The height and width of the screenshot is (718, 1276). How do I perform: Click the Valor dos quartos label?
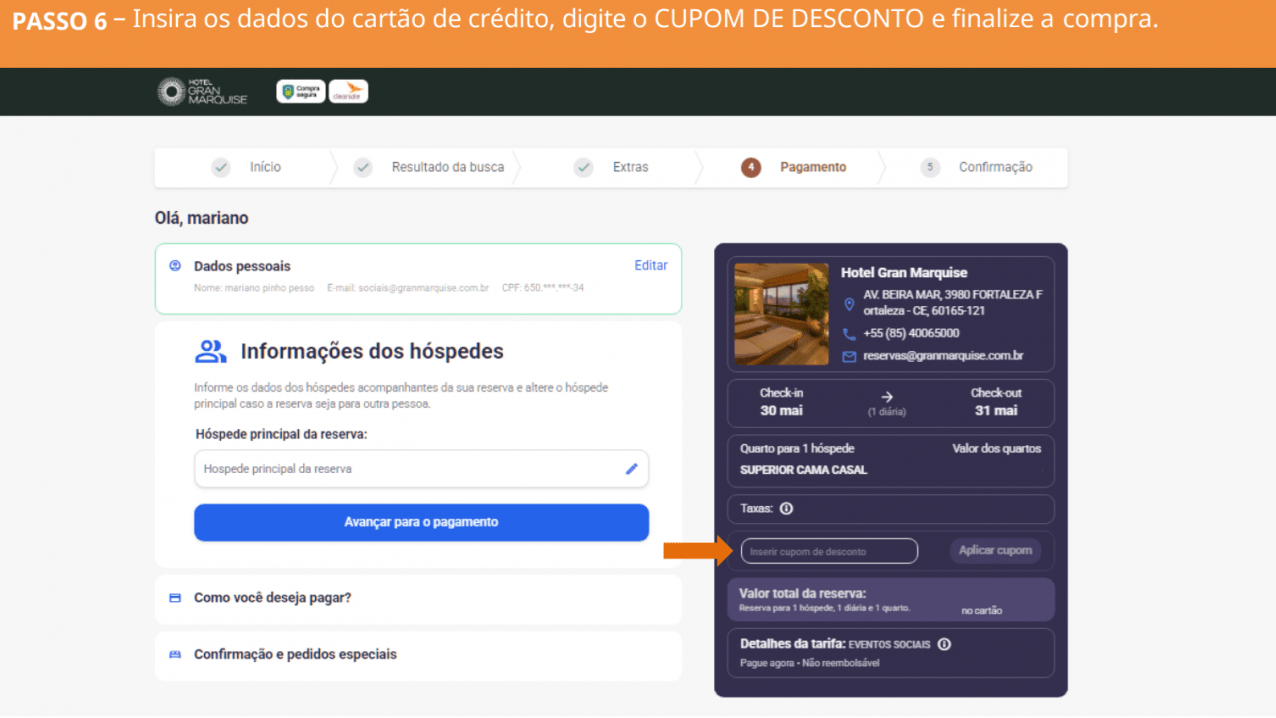(x=996, y=449)
